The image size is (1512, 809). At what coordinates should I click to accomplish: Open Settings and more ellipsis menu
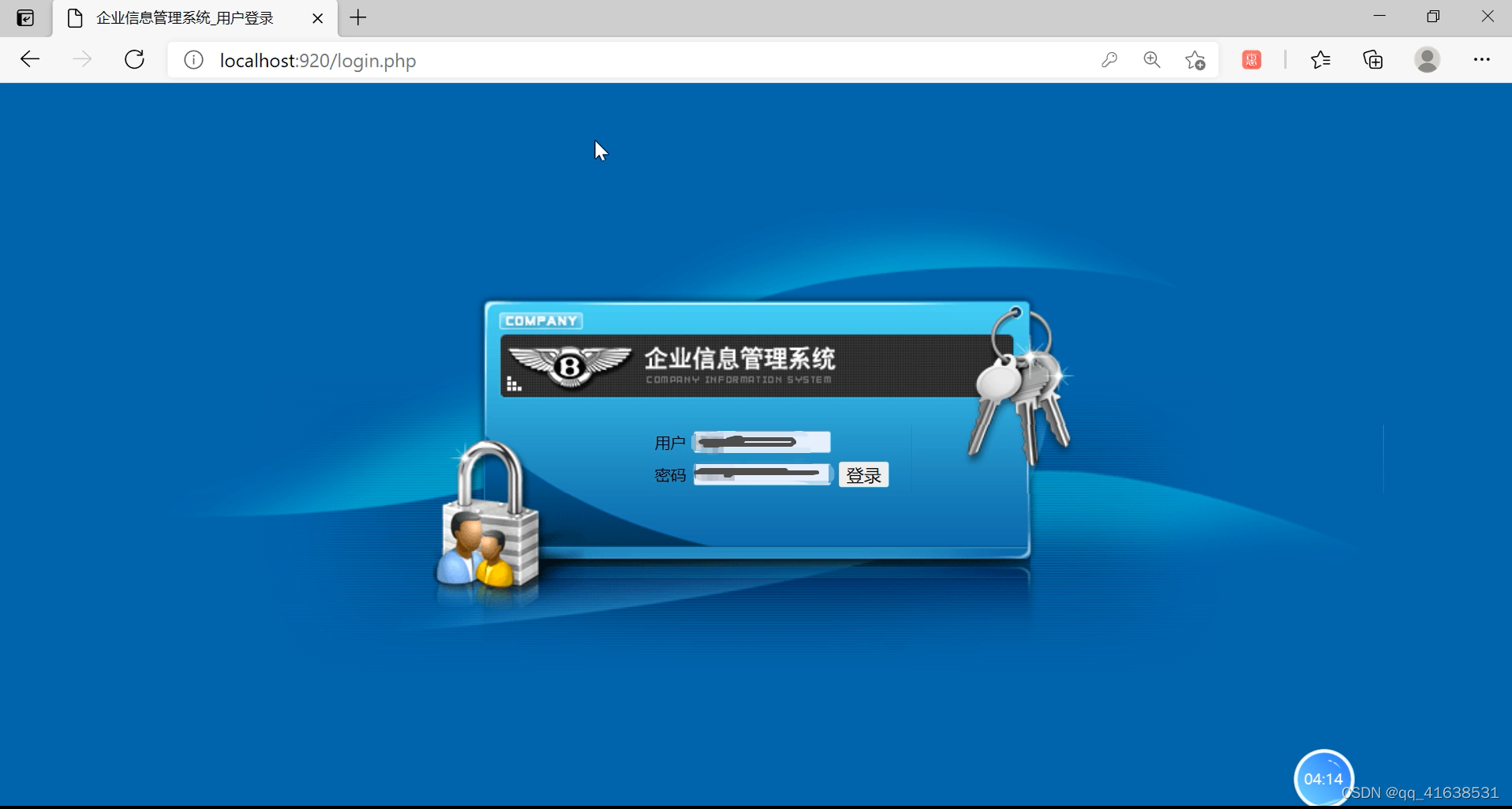click(x=1481, y=60)
